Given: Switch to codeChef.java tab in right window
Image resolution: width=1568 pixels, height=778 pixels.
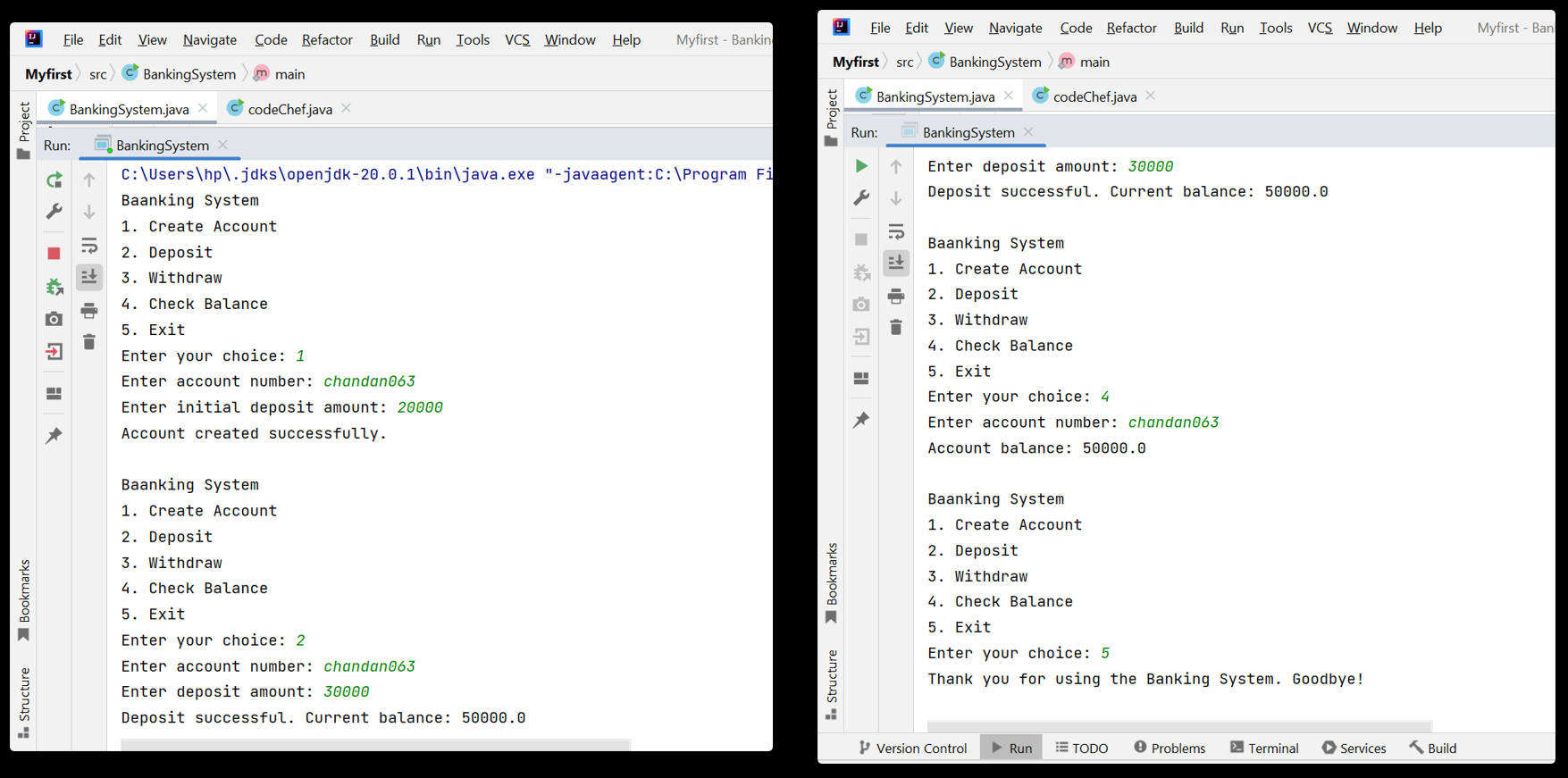Looking at the screenshot, I should coord(1094,96).
